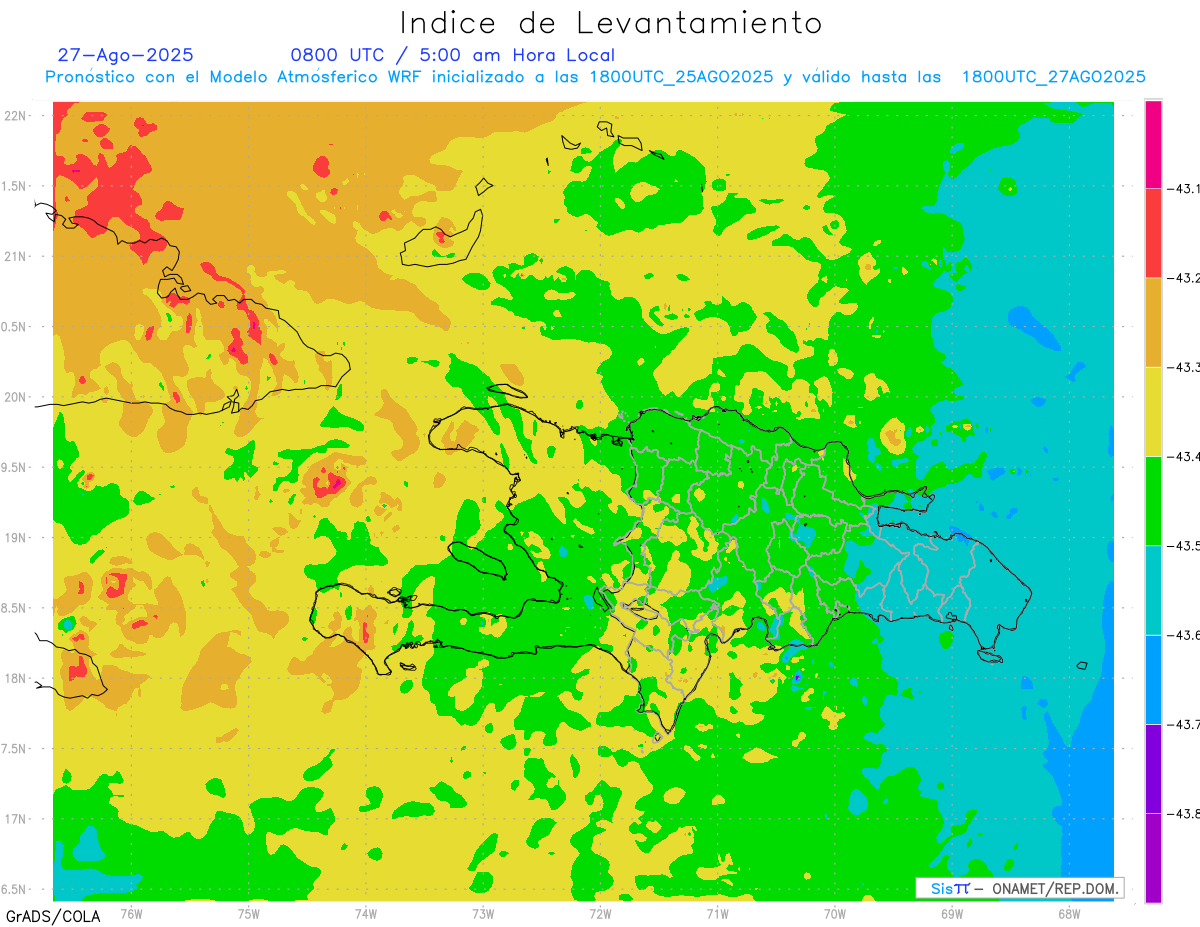Click the "20N" latitude label

coord(16,397)
